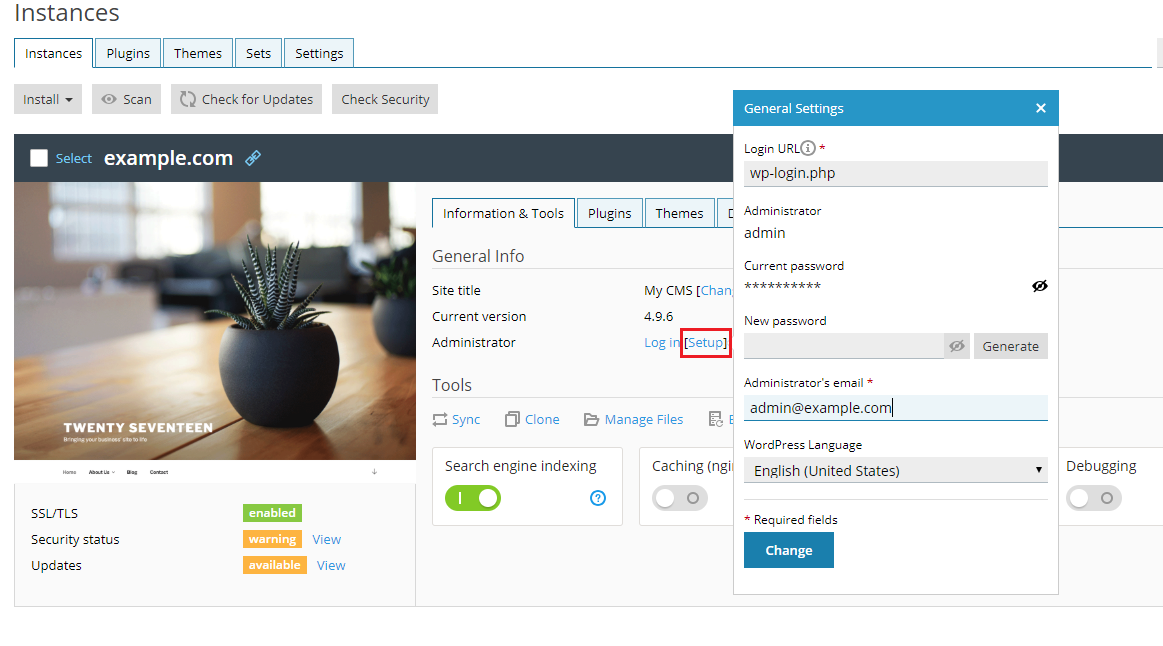
Task: Click the Sync tool icon
Action: [x=441, y=420]
